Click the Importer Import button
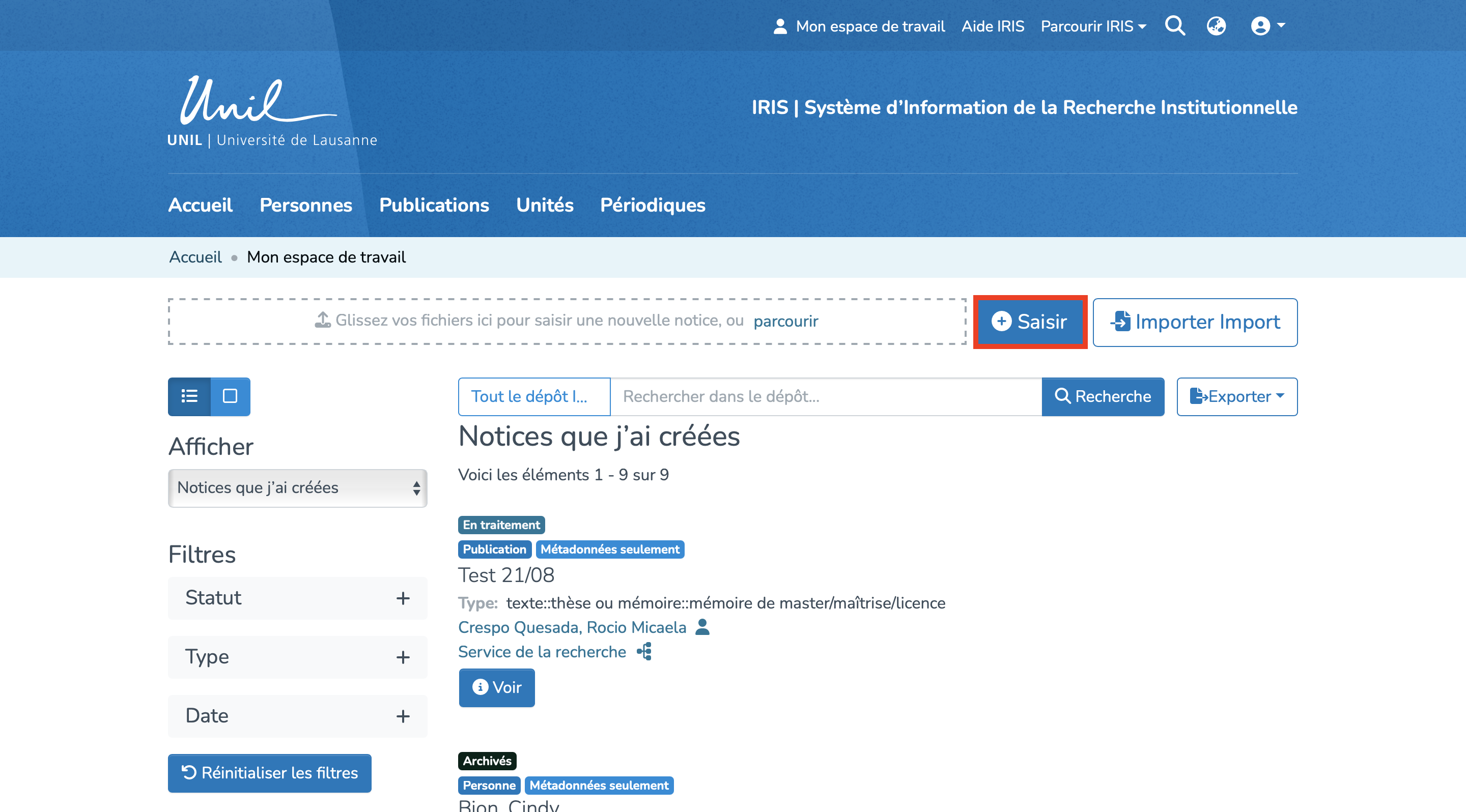This screenshot has width=1466, height=812. pos(1195,322)
